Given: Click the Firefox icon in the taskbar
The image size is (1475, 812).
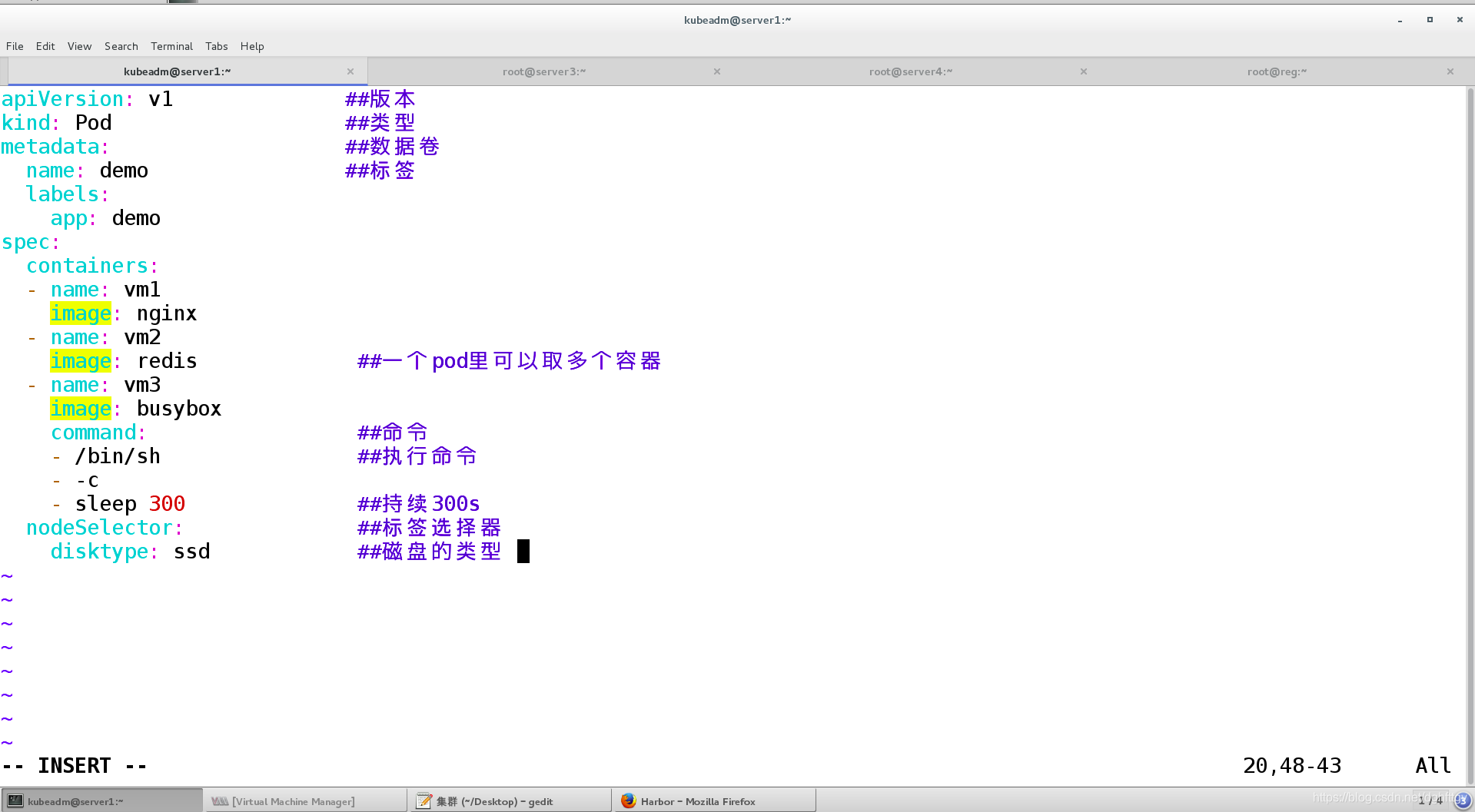Looking at the screenshot, I should coord(629,801).
